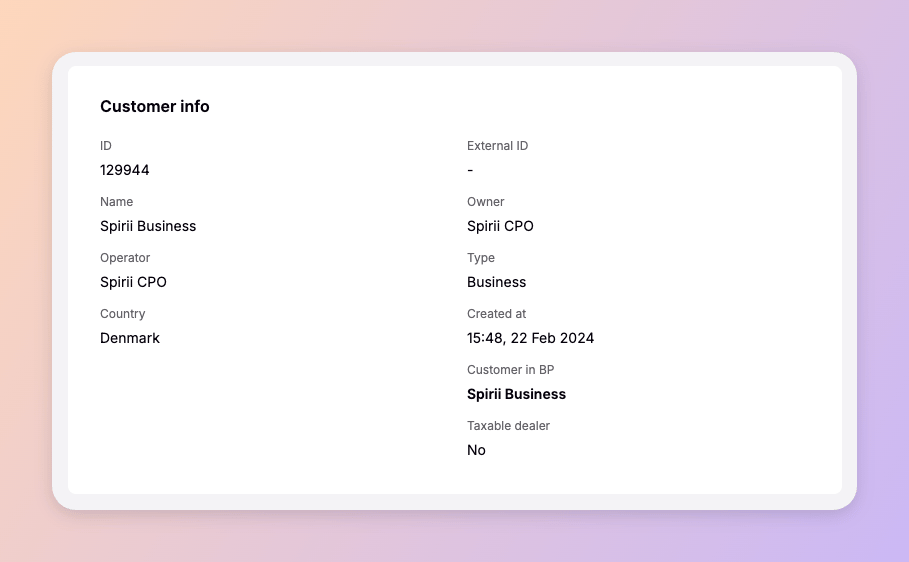
Task: Click the Owner value Spirii CPO
Action: tap(500, 226)
